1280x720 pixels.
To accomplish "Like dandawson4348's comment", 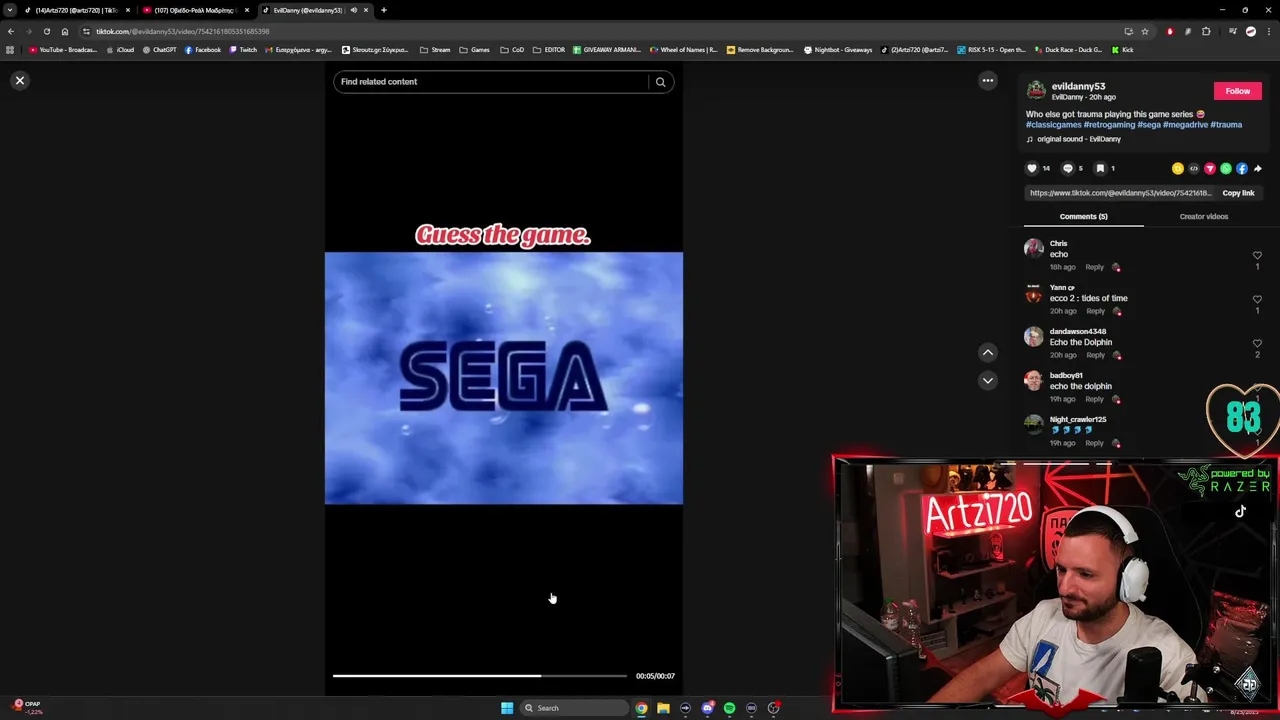I will pos(1257,343).
